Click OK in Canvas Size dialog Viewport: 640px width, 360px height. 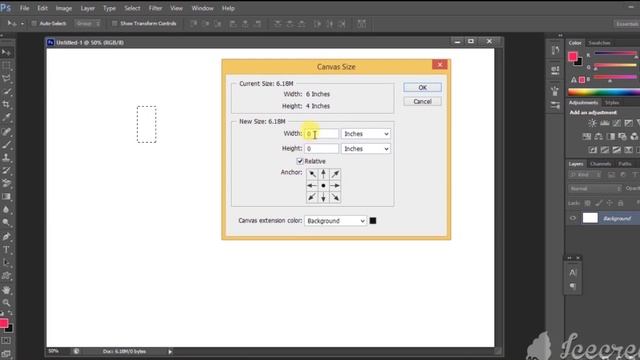(x=422, y=87)
